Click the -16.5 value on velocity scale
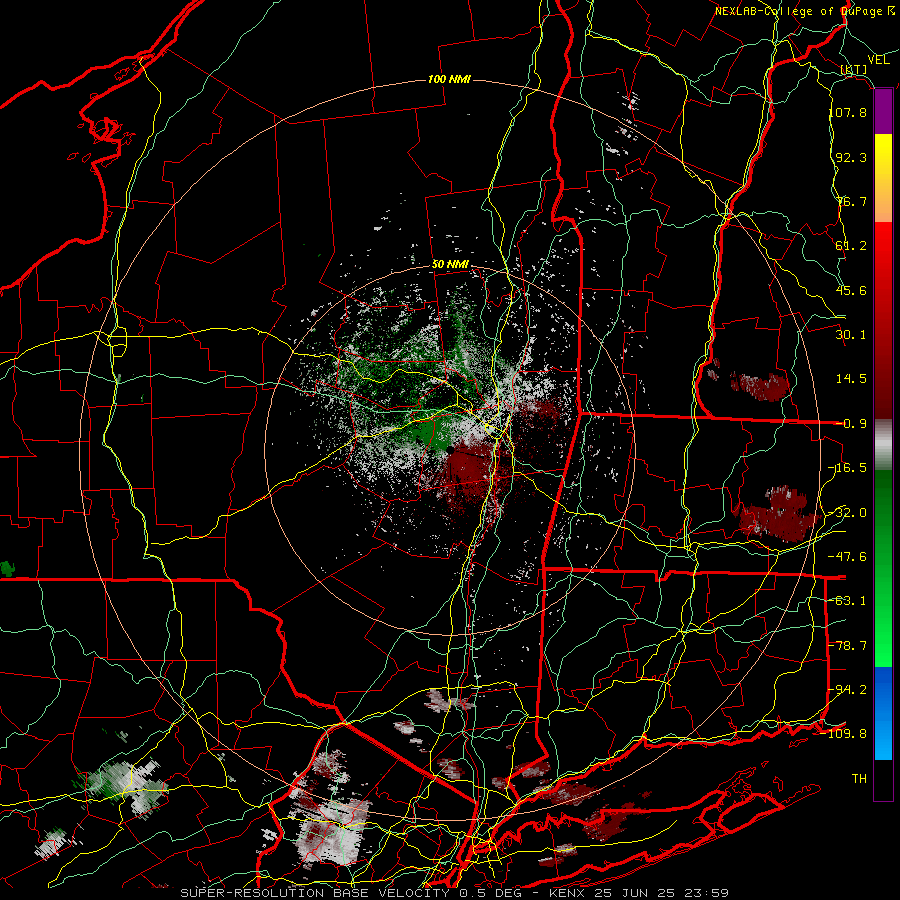This screenshot has width=900, height=900. click(848, 468)
